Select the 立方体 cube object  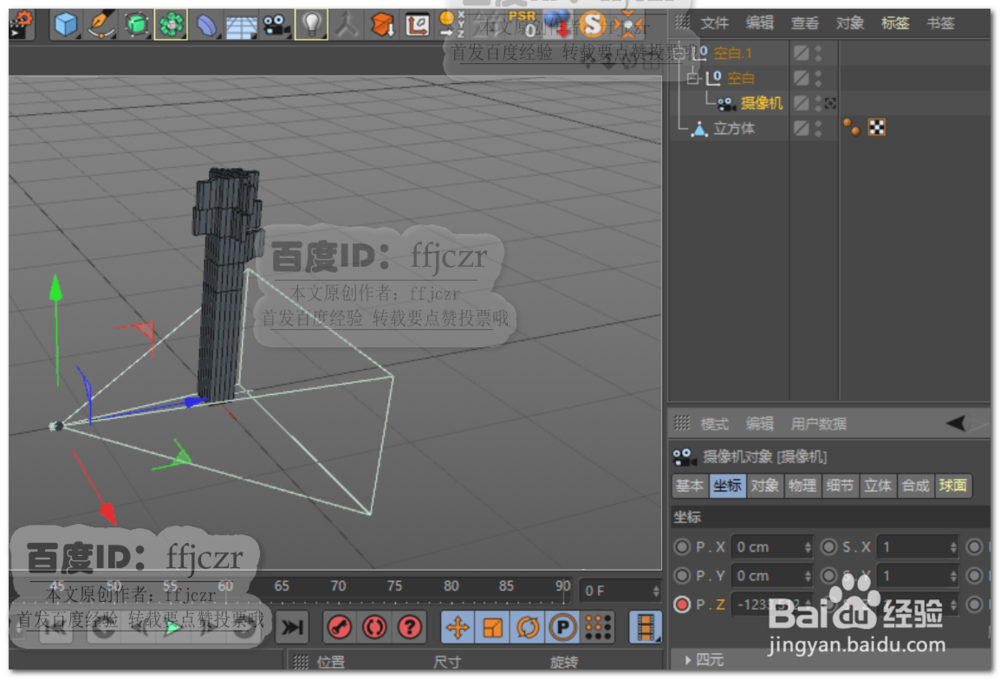[x=734, y=128]
